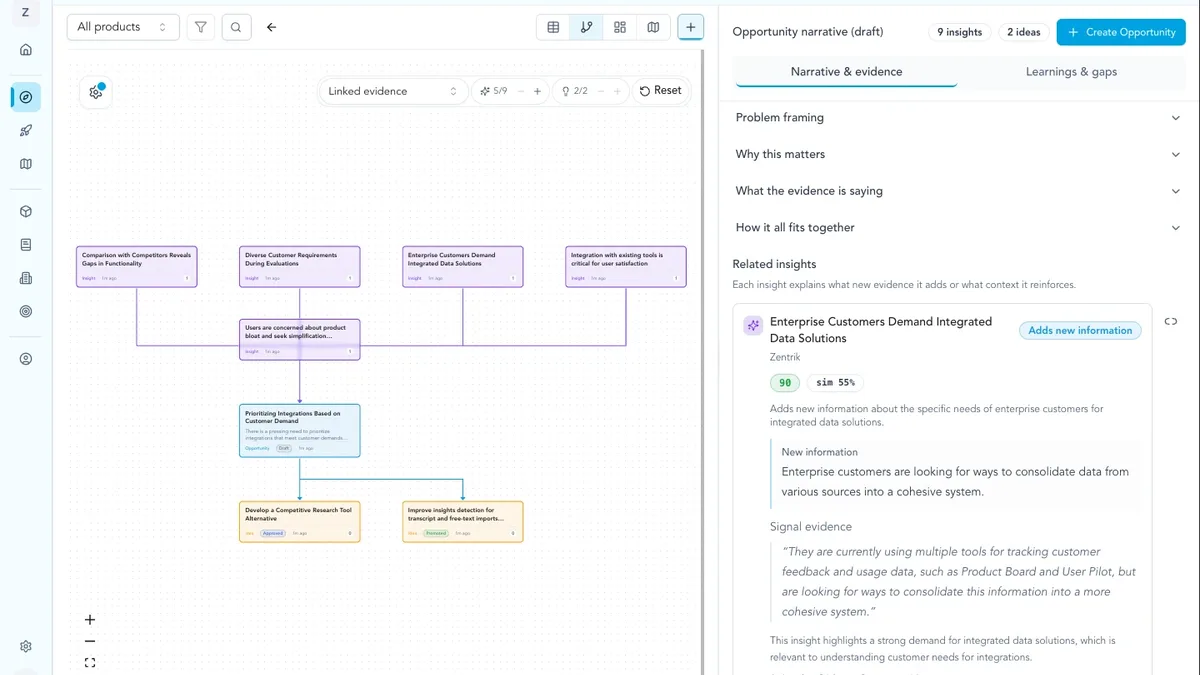Zoom in on the canvas
Screen dimensions: 1200x675
(x=90, y=620)
